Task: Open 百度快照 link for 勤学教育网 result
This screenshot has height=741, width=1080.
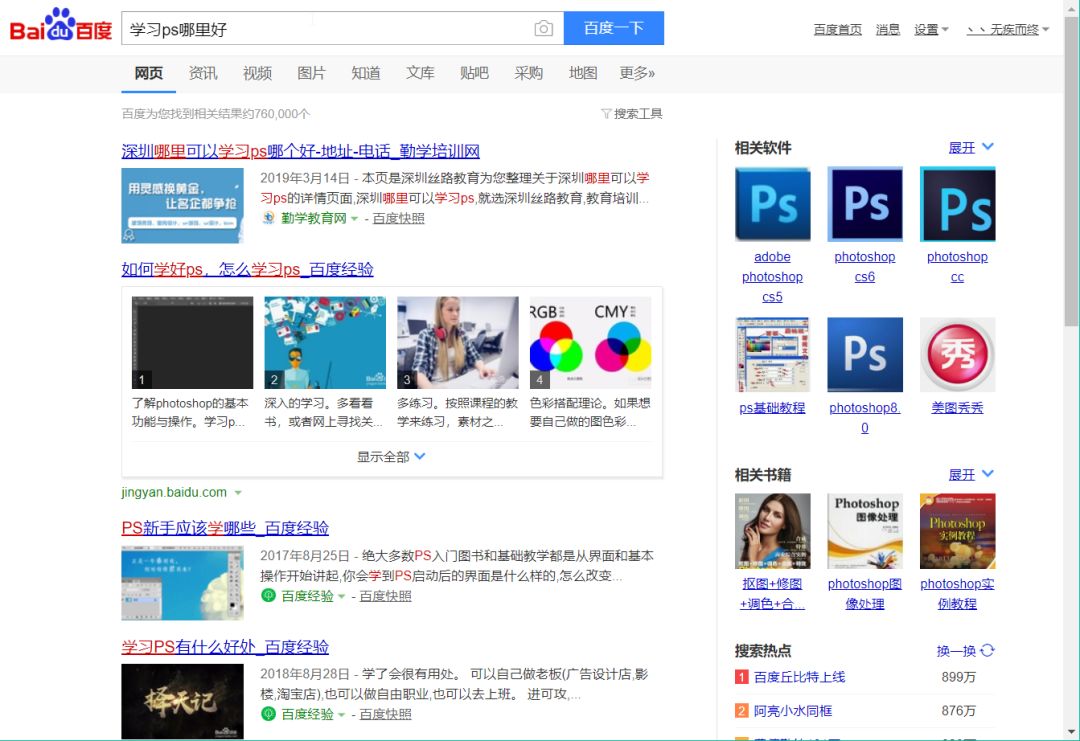Action: click(x=399, y=218)
